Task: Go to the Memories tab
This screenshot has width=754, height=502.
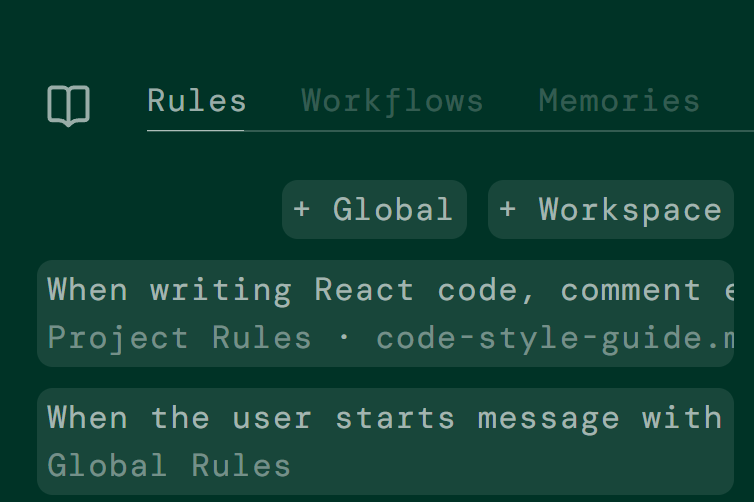Action: [619, 101]
